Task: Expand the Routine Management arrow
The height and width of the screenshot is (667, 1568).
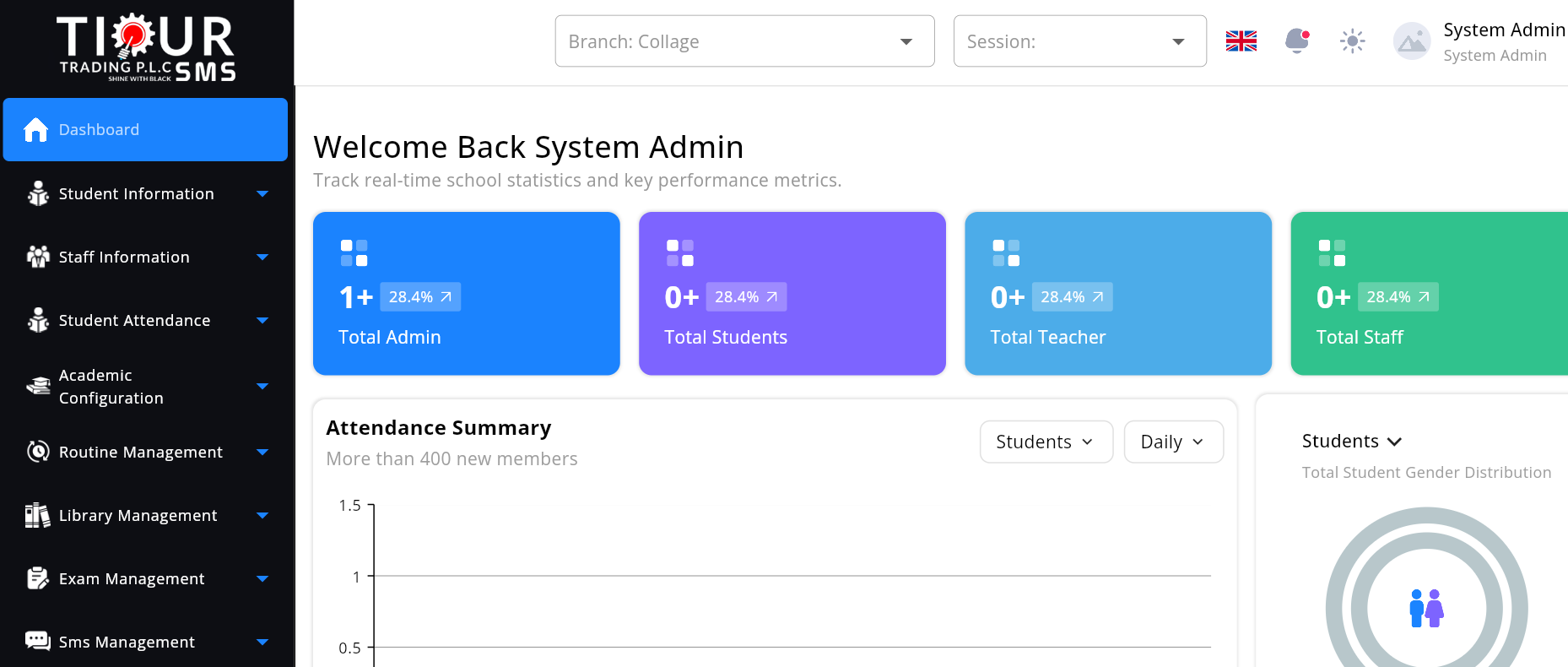Action: [x=262, y=452]
